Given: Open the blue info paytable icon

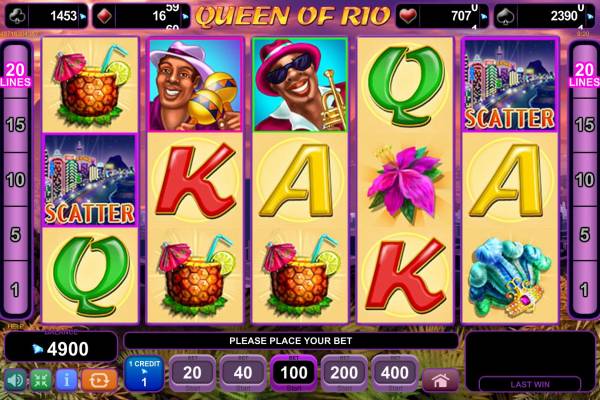Looking at the screenshot, I should (67, 380).
